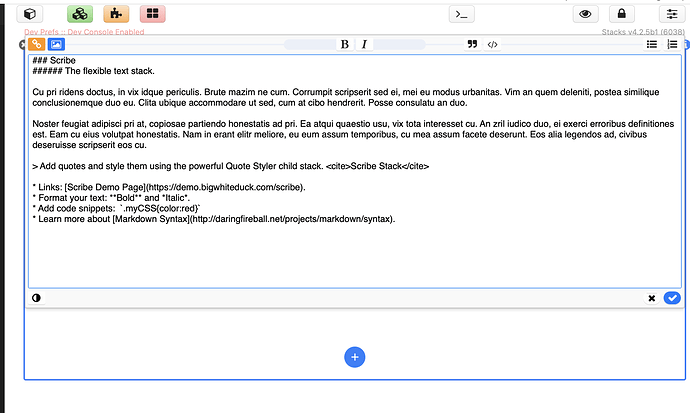
Task: Click inside the Scribe markdown text area
Action: point(355,172)
